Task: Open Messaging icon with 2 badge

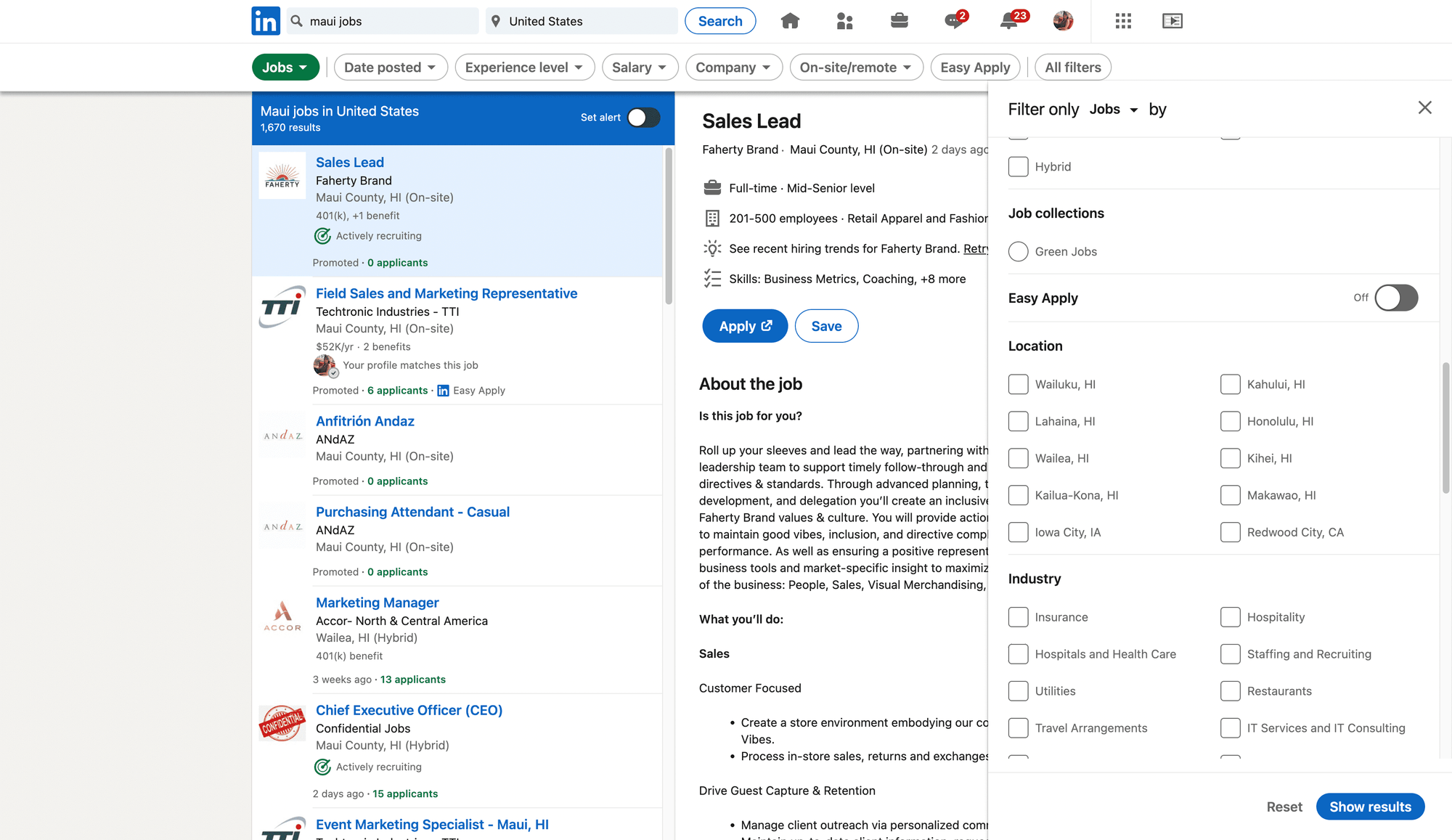Action: (954, 21)
